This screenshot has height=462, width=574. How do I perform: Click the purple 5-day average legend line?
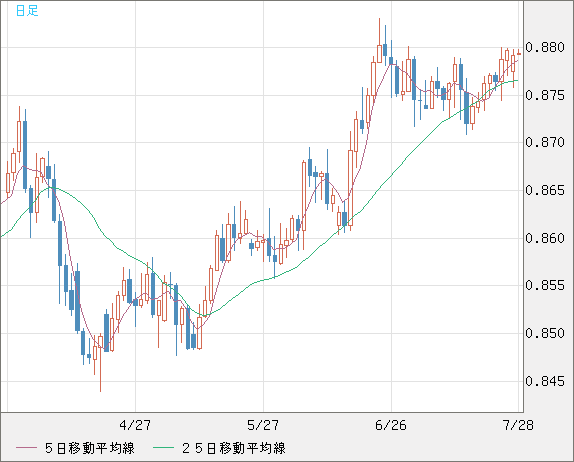[x=26, y=448]
